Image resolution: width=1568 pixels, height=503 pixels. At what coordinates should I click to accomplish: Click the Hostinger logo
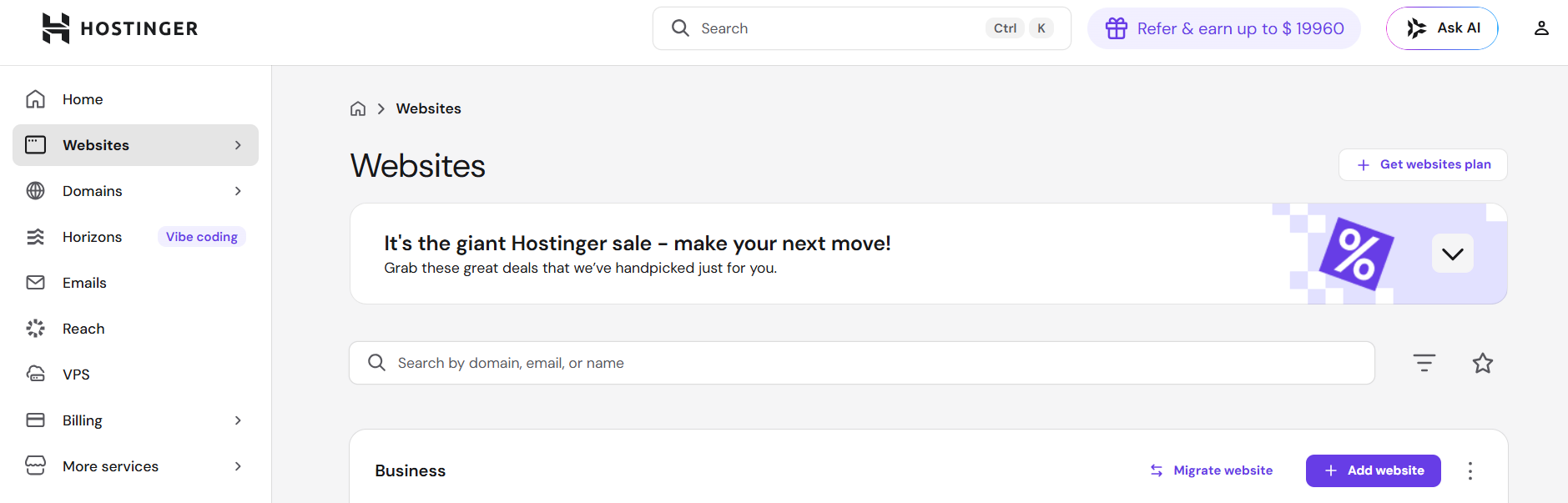coord(119,28)
